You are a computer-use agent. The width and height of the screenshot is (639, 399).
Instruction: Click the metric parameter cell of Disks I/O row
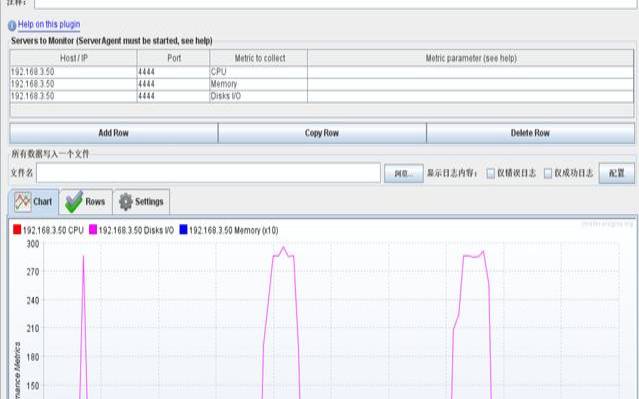point(471,96)
